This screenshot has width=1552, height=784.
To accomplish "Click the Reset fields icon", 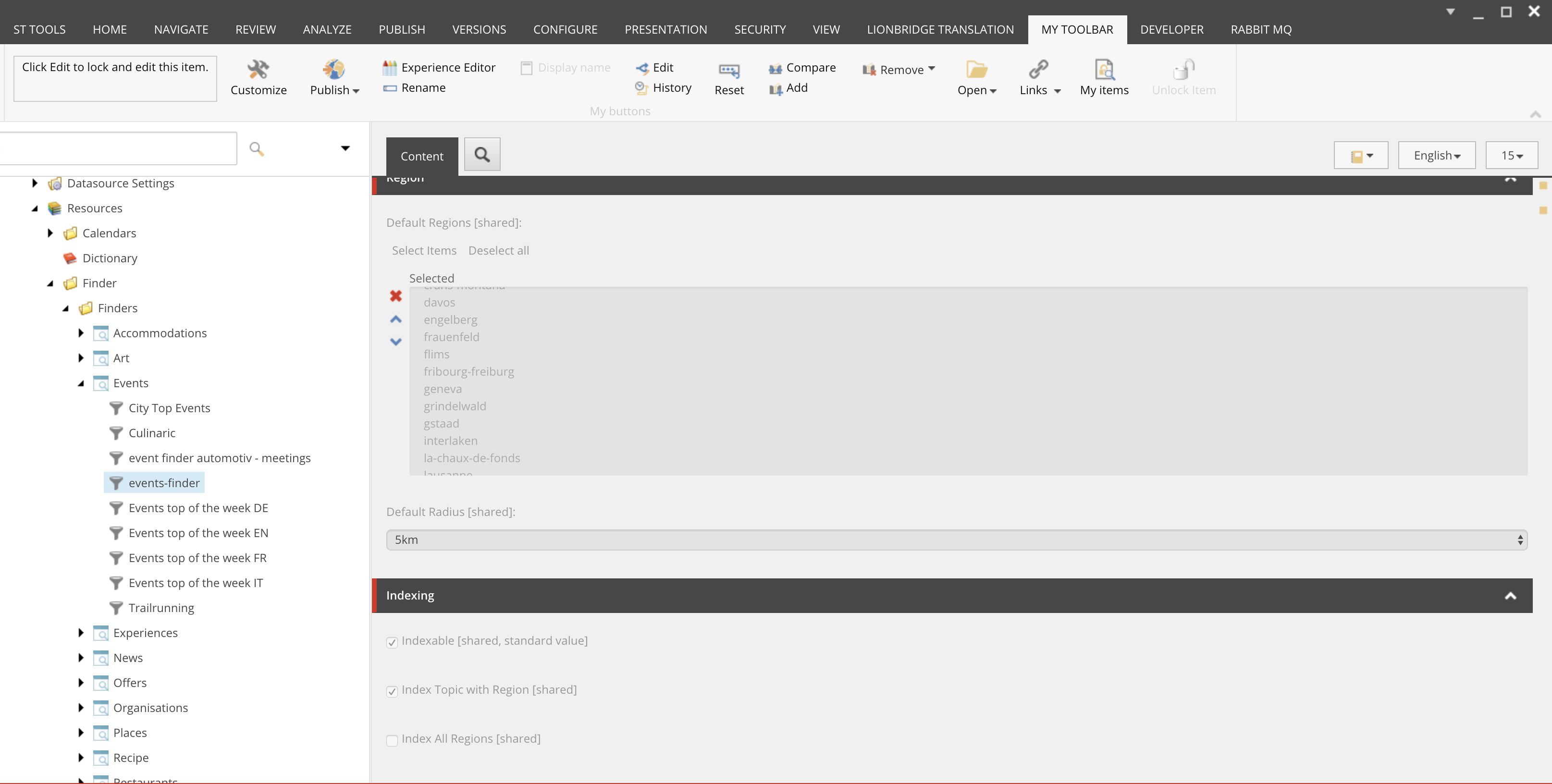I will (x=728, y=71).
